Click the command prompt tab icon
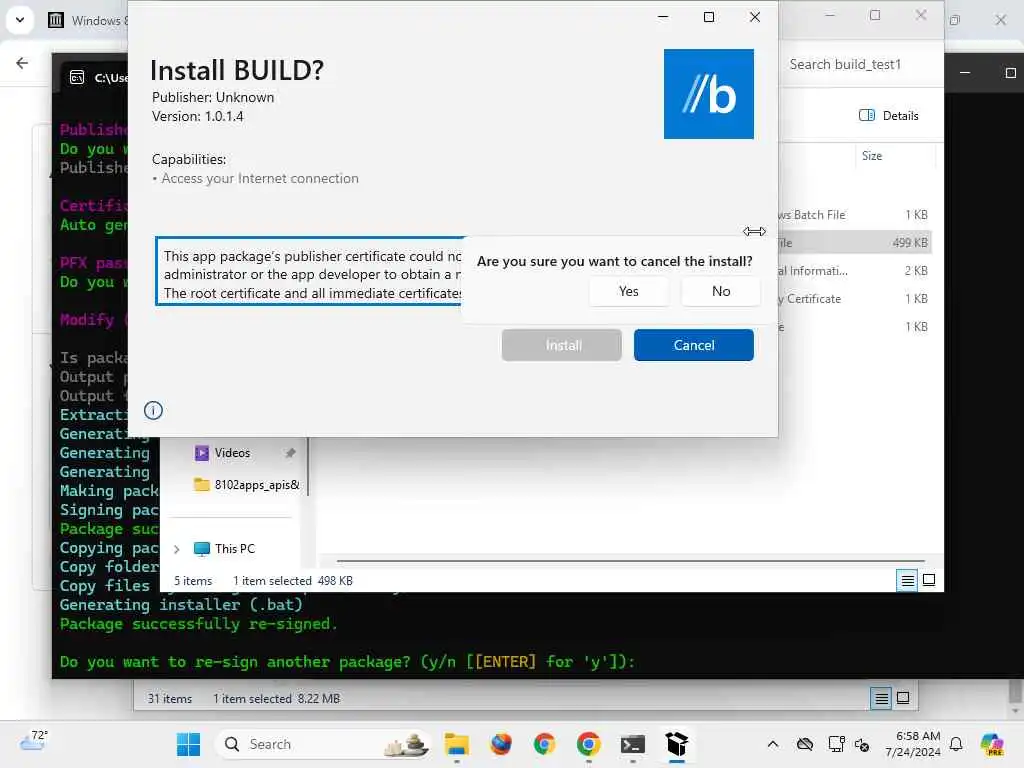 [77, 78]
